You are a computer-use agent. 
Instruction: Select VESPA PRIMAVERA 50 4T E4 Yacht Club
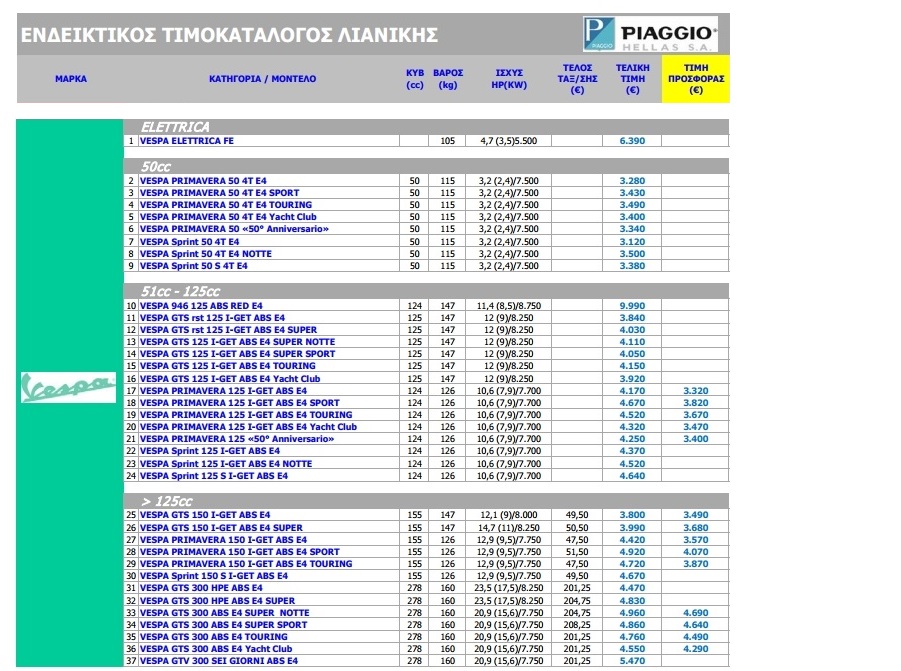pos(228,217)
